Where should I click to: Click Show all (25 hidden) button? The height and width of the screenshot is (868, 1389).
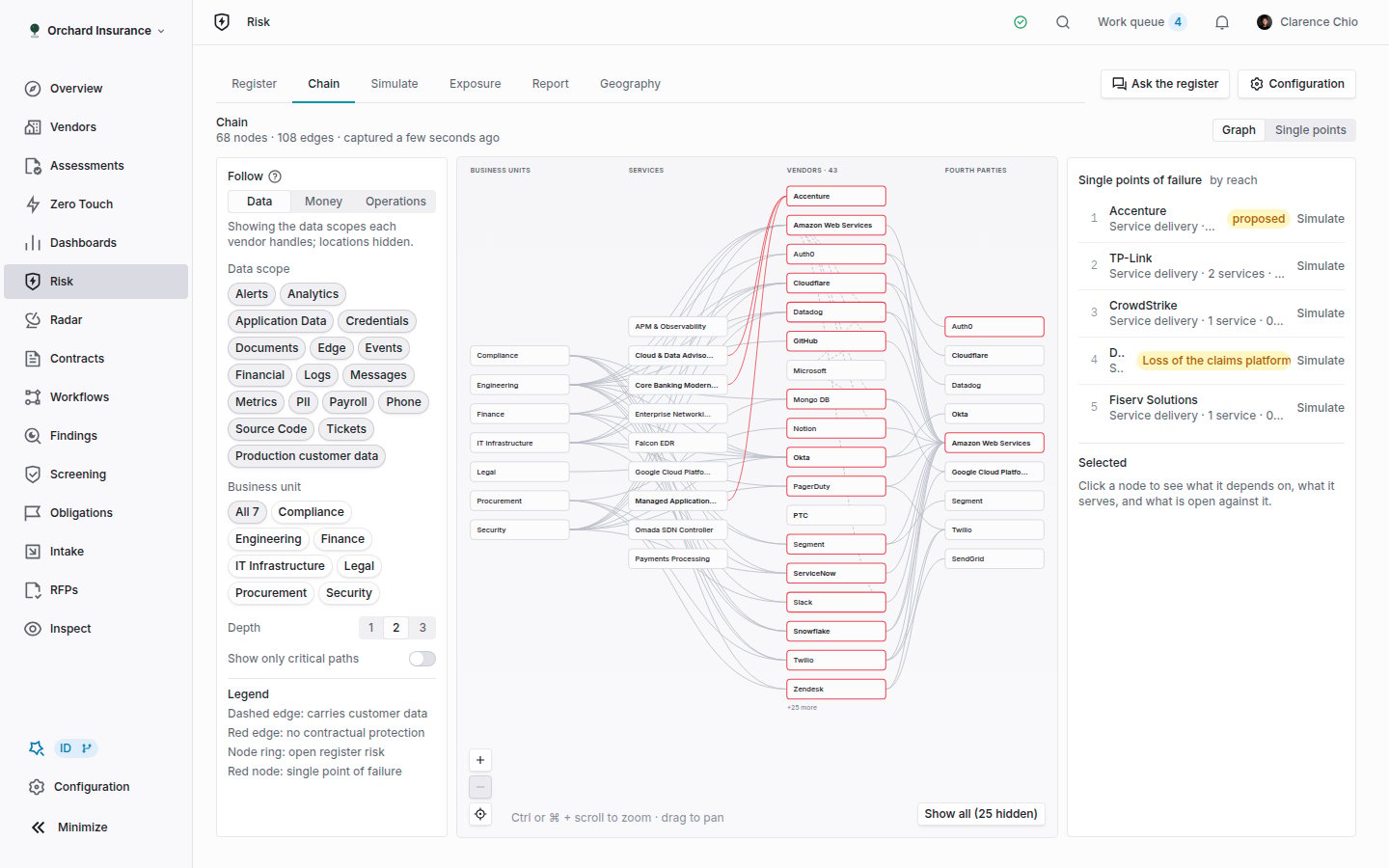981,814
